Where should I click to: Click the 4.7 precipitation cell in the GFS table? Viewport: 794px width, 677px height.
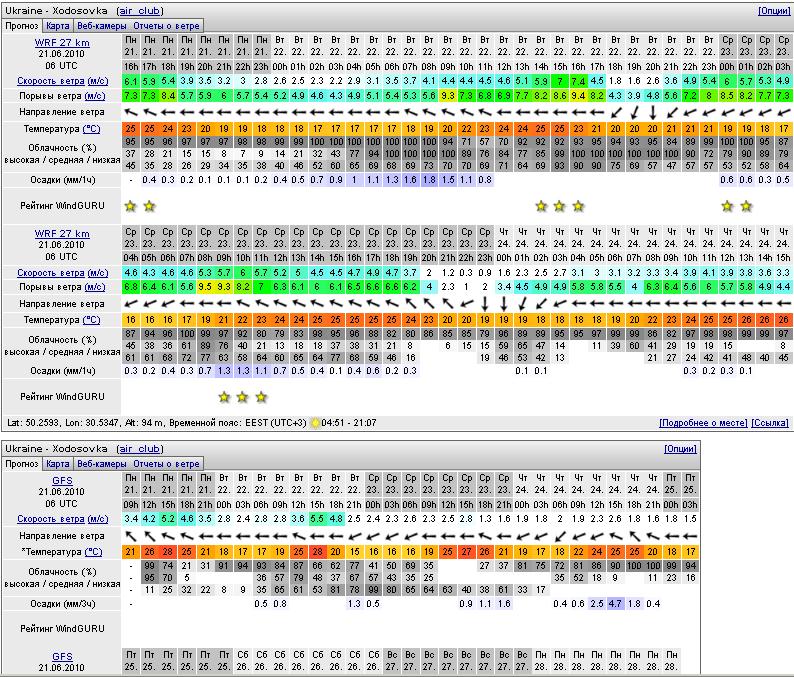pos(616,604)
